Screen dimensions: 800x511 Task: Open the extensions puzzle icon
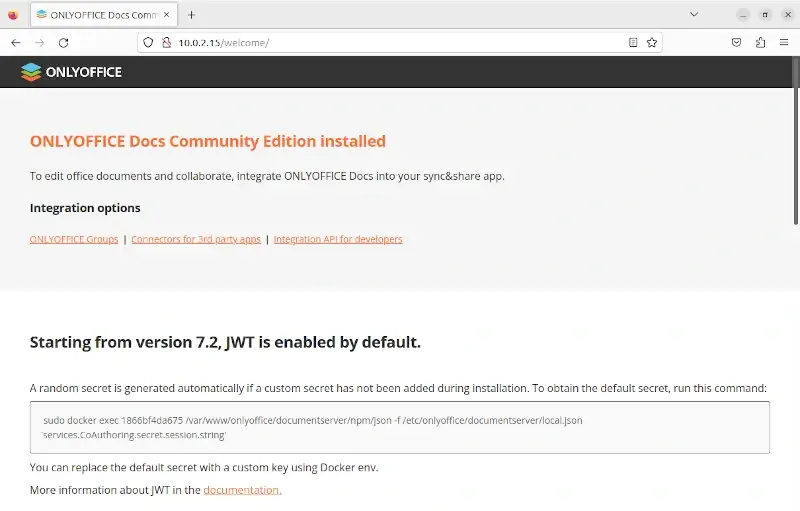tap(760, 43)
